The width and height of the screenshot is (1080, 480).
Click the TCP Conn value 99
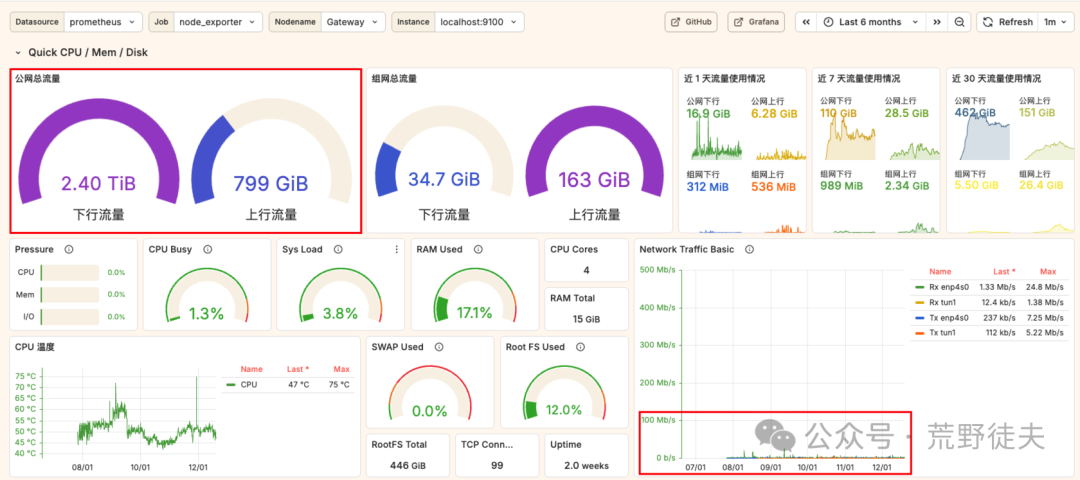click(497, 466)
